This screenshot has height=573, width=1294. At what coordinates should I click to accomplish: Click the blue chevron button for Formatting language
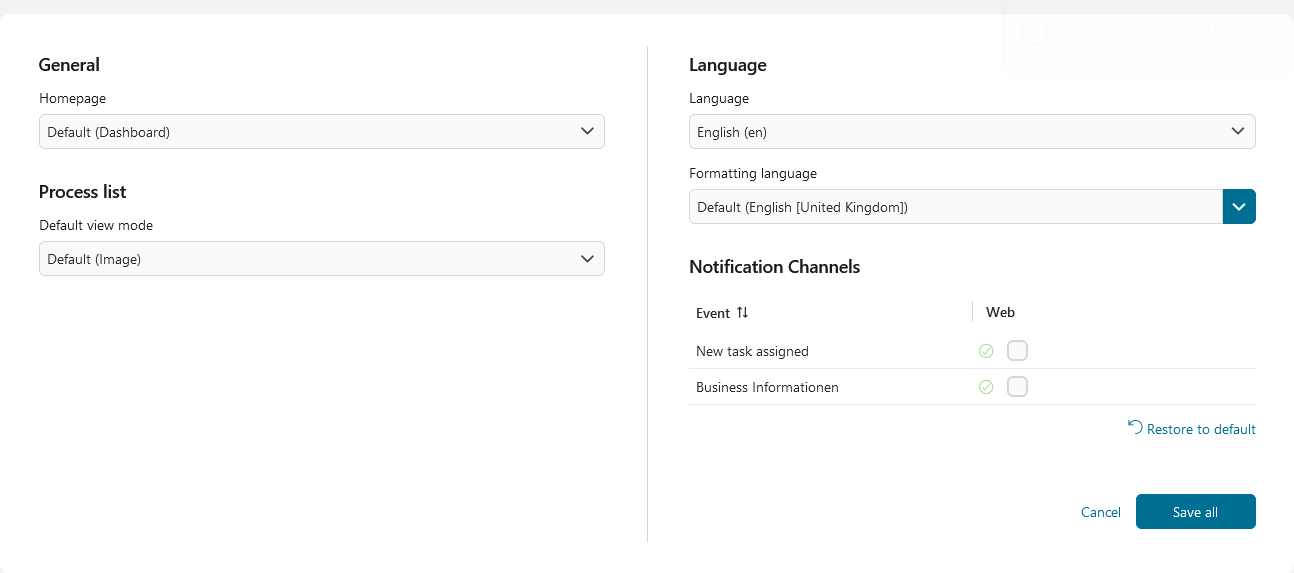point(1239,207)
